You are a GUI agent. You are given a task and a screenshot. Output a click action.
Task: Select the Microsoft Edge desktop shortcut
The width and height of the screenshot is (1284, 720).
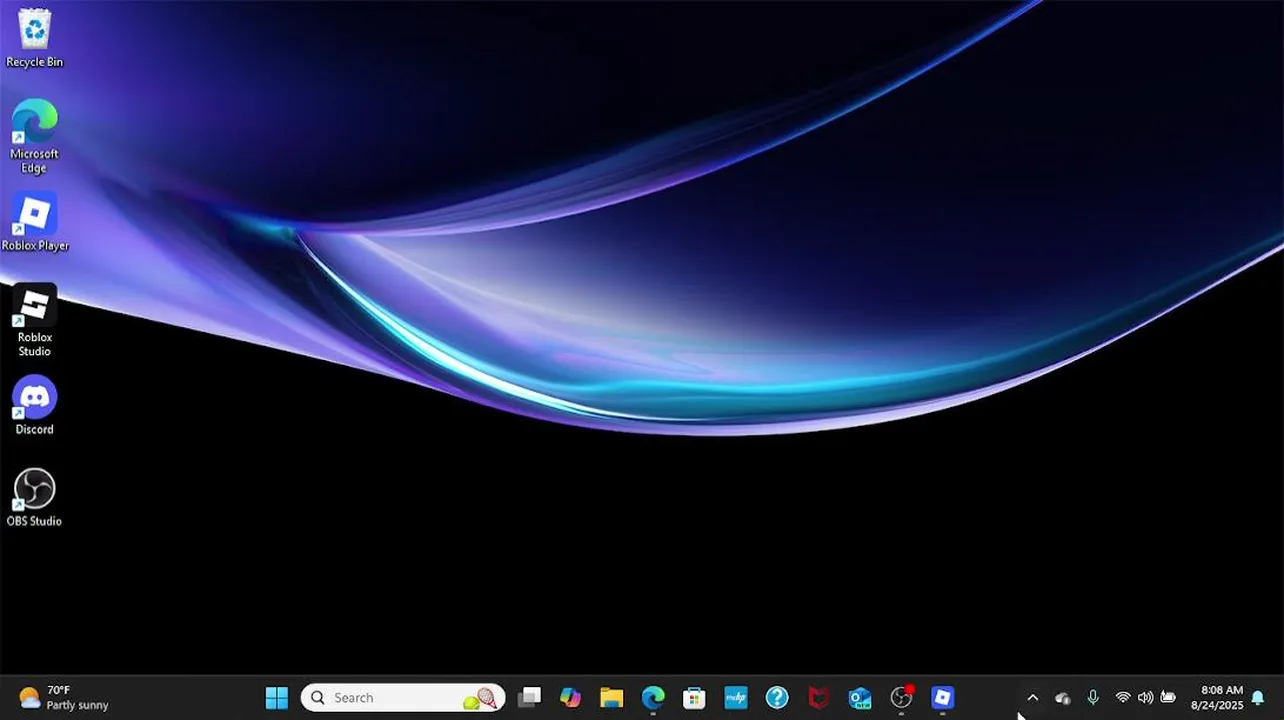point(34,136)
